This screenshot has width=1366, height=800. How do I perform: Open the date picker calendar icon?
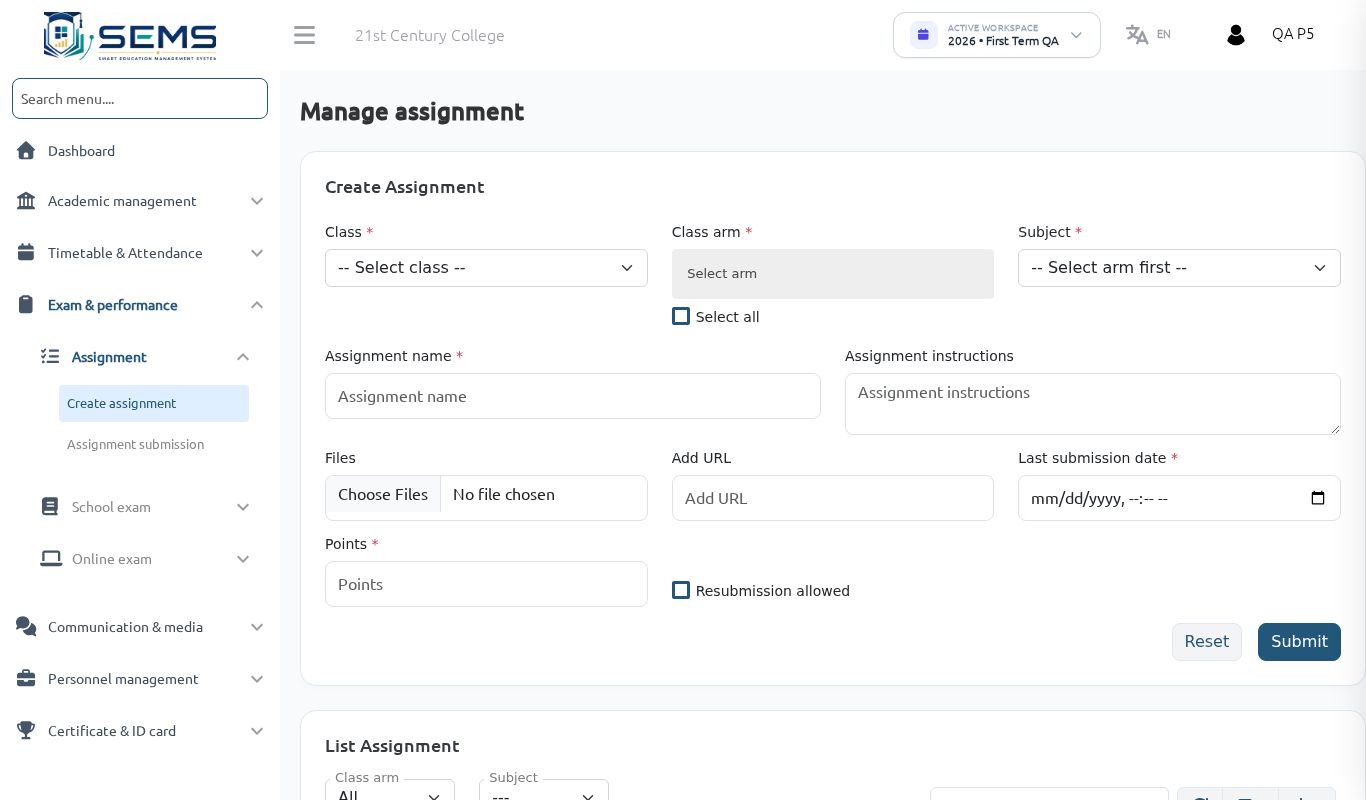click(x=1318, y=498)
